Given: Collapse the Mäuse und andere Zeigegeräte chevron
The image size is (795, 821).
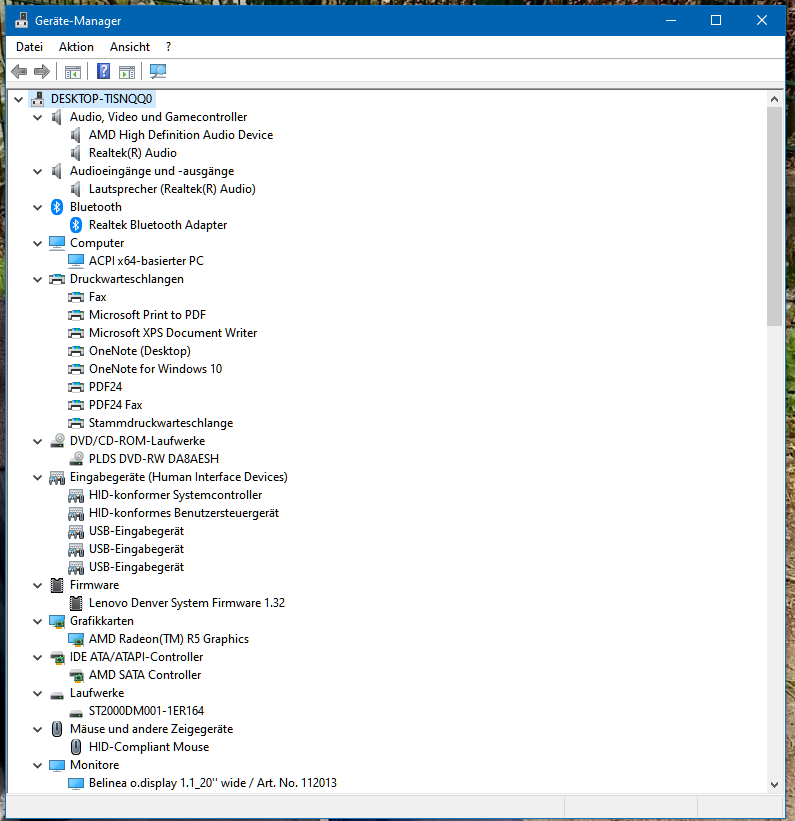Looking at the screenshot, I should click(38, 729).
